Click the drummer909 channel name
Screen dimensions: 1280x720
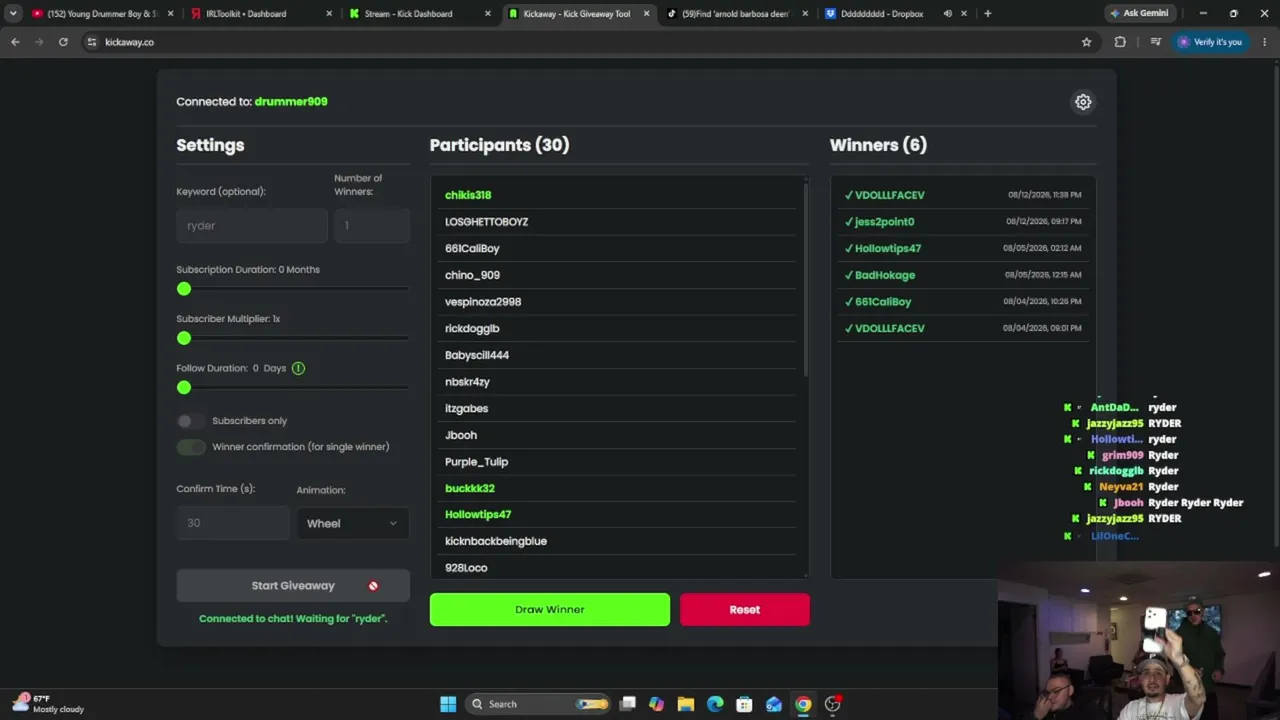click(x=291, y=101)
